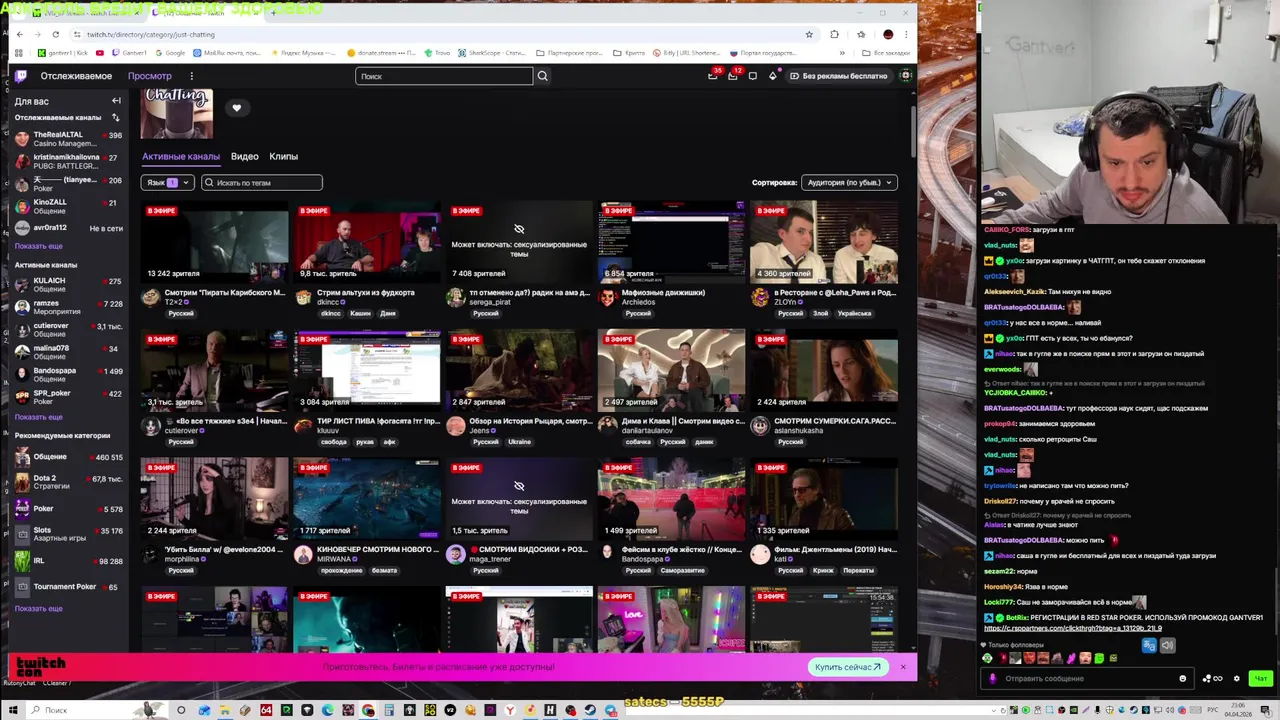Viewport: 1280px width, 720px height.
Task: Switch to Клипы tab
Action: coord(283,157)
